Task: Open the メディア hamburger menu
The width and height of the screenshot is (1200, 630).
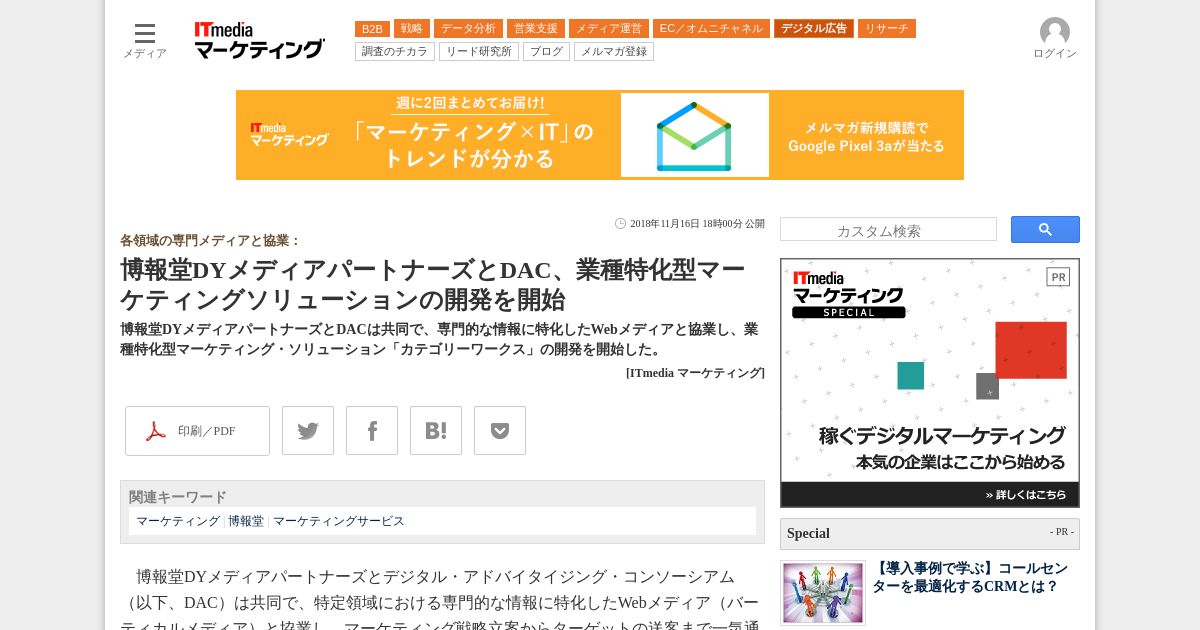Action: (x=145, y=40)
